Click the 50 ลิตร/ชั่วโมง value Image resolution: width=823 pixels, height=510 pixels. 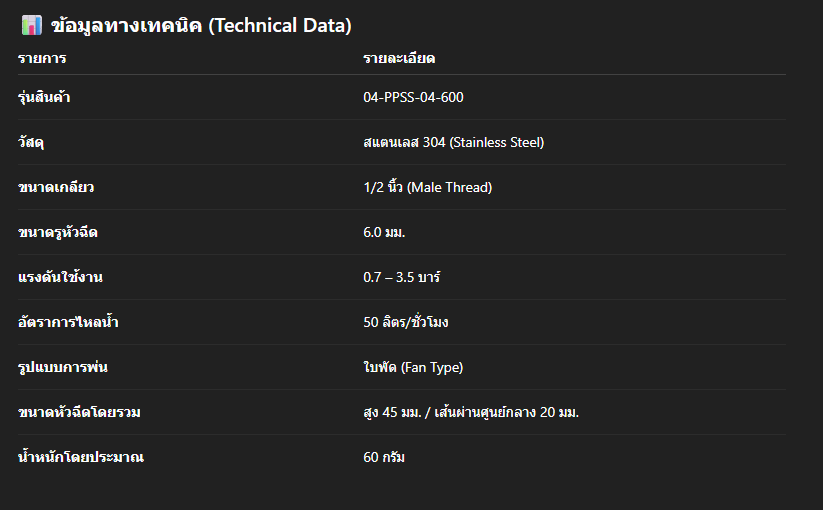(412, 322)
